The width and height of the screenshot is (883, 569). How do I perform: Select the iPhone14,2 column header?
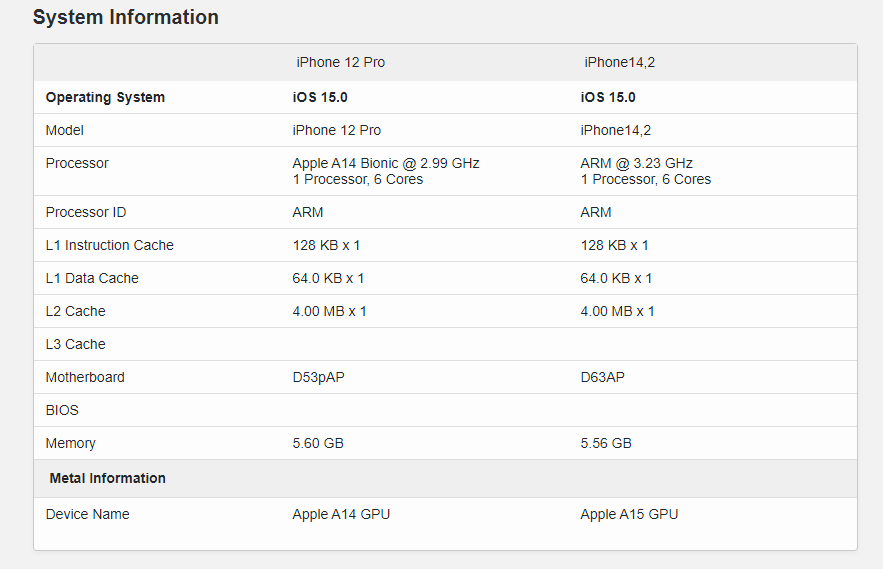pyautogui.click(x=619, y=62)
